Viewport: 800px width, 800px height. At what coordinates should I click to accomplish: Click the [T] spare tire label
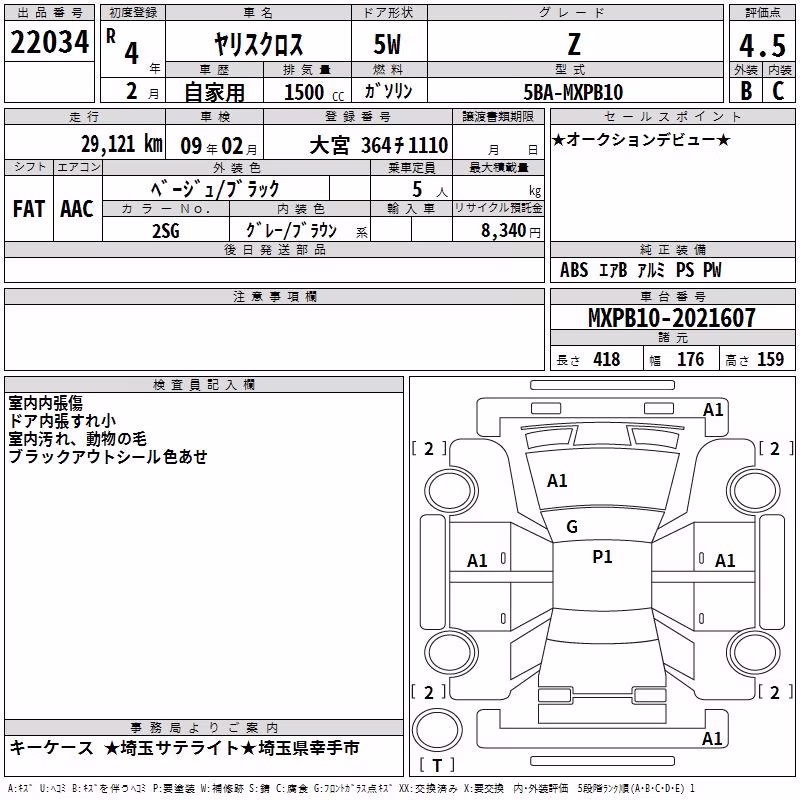tap(437, 765)
